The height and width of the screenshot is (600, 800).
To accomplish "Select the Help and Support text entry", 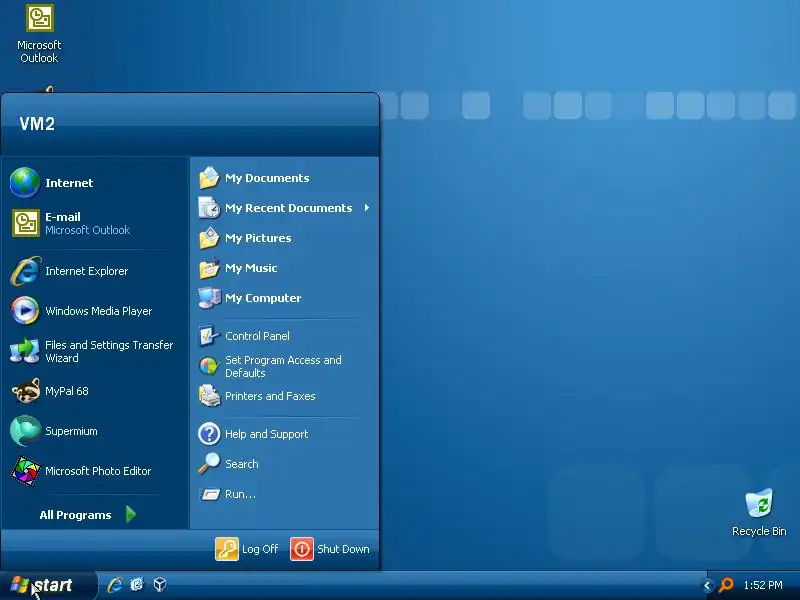I will (x=266, y=434).
